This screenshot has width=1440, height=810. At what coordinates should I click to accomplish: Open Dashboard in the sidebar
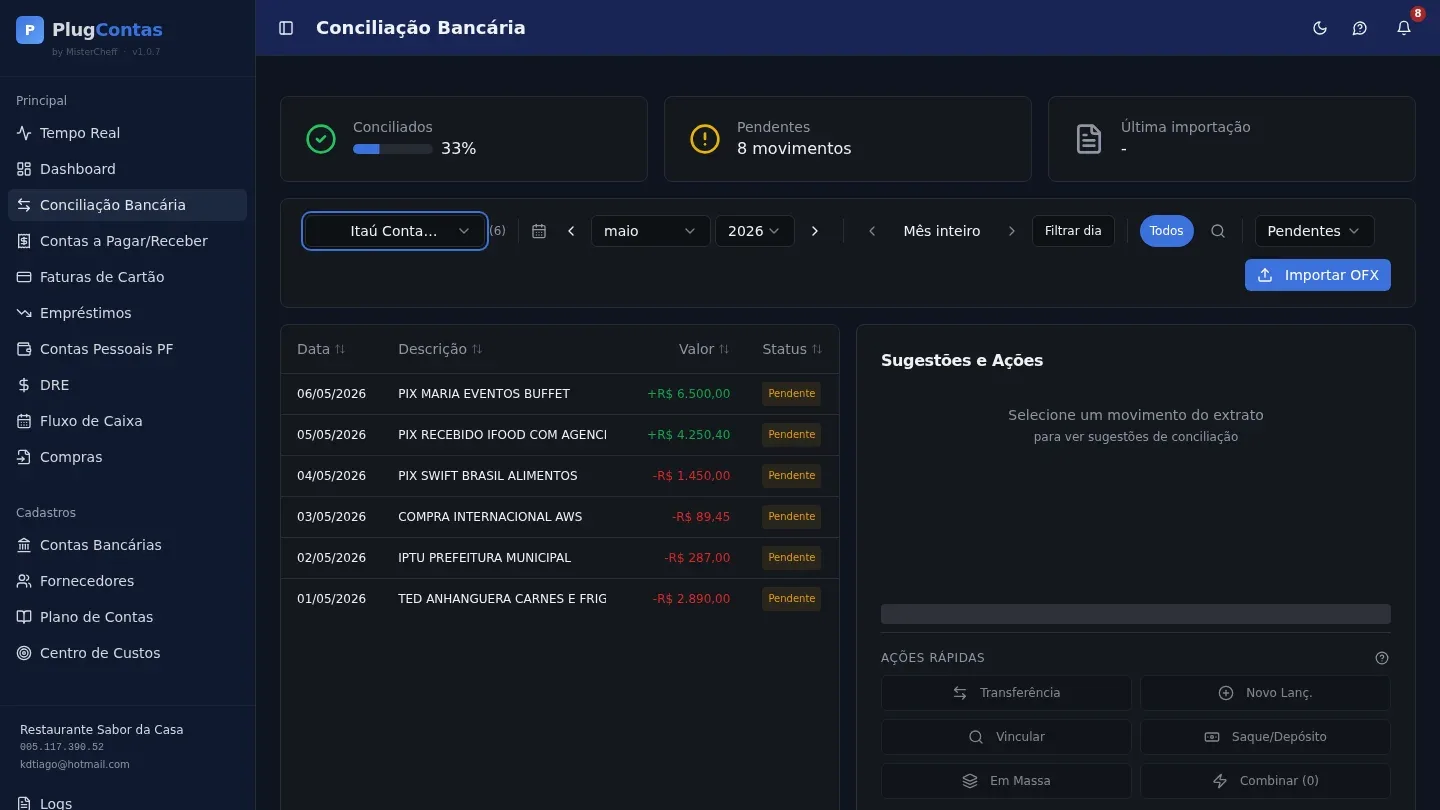tap(127, 169)
